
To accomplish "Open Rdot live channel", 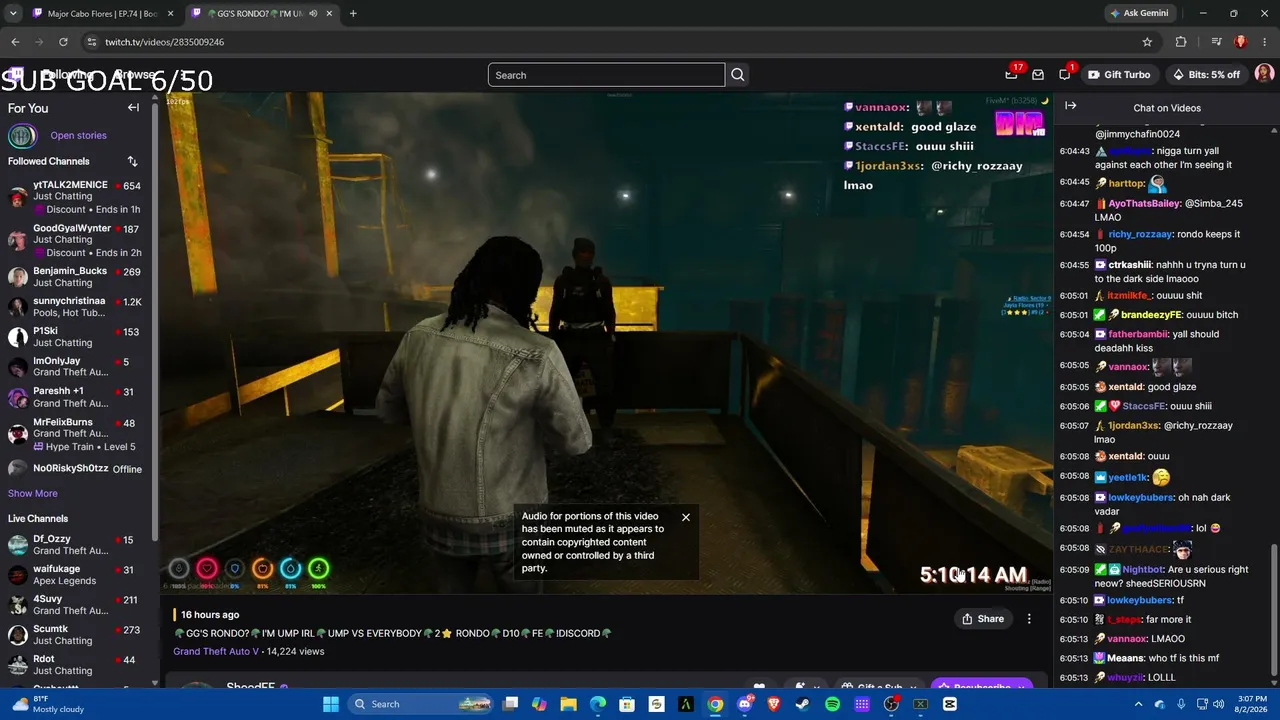I will pos(75,665).
